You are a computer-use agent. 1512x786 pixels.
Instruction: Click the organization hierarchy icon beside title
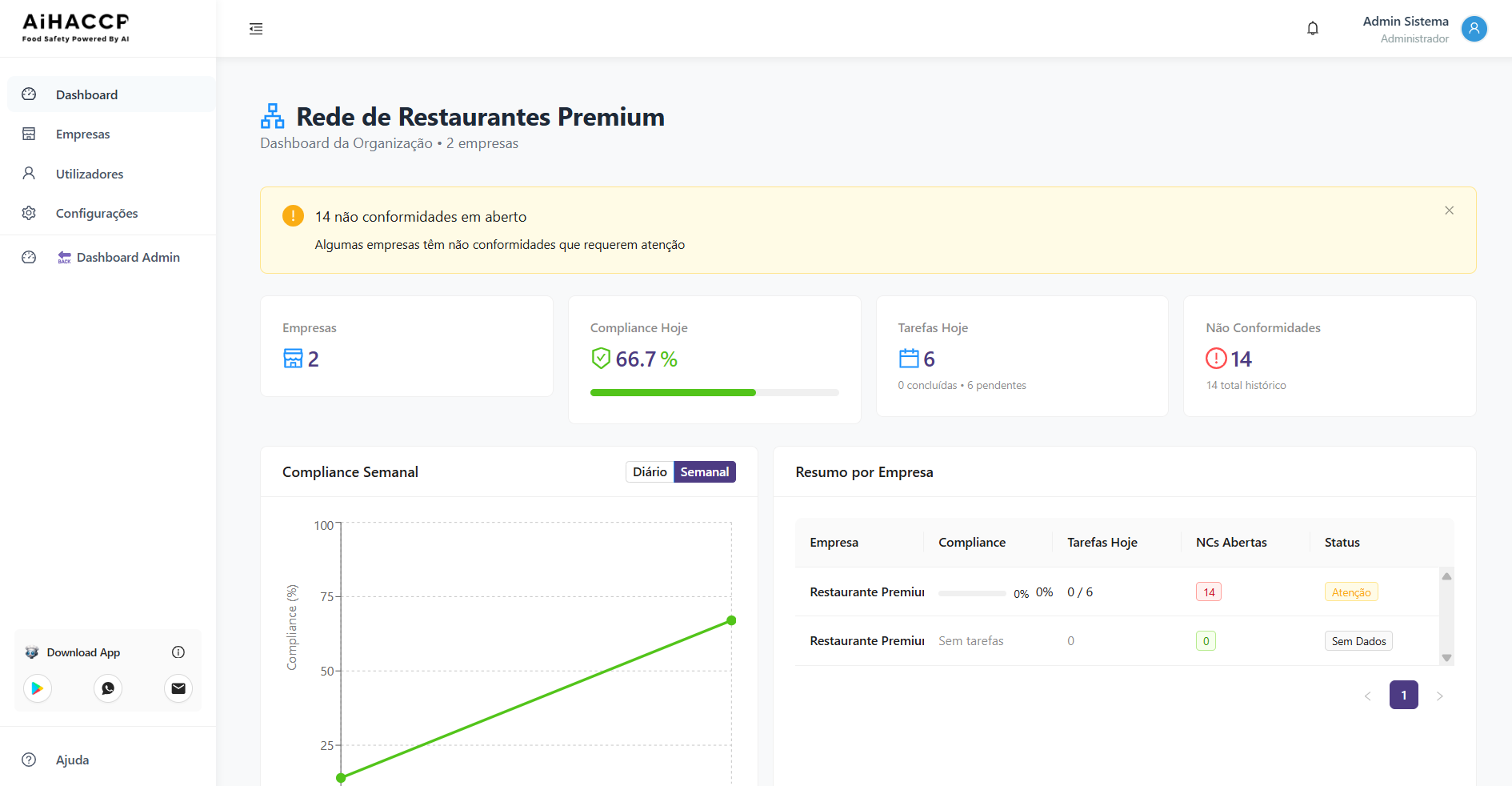273,117
